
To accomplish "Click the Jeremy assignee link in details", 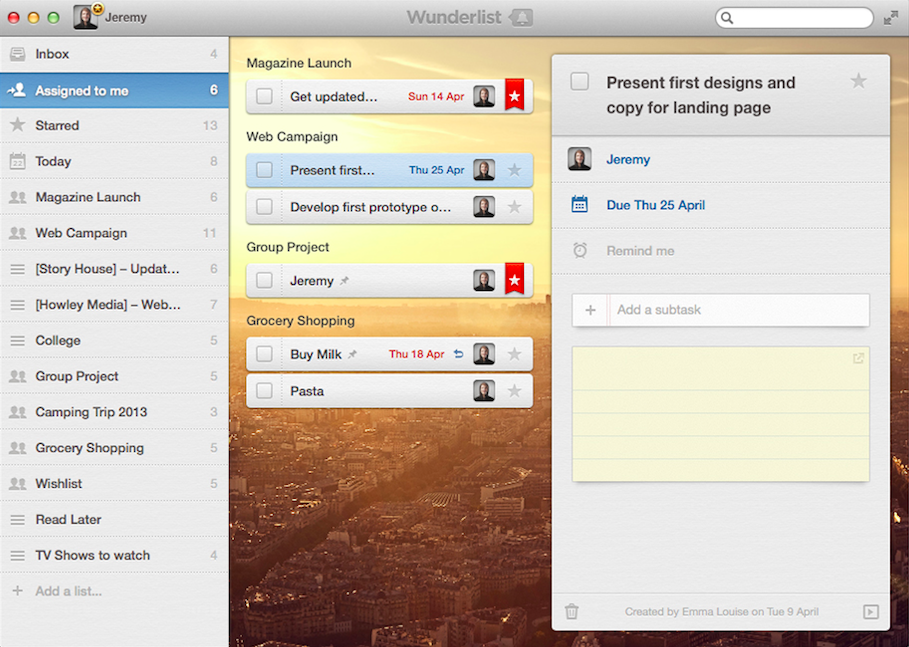I will 628,159.
